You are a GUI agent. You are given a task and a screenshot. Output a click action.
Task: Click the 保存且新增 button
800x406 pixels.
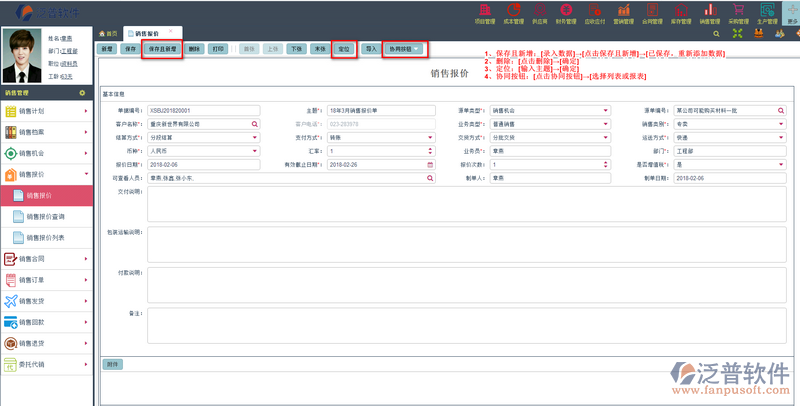pos(162,49)
